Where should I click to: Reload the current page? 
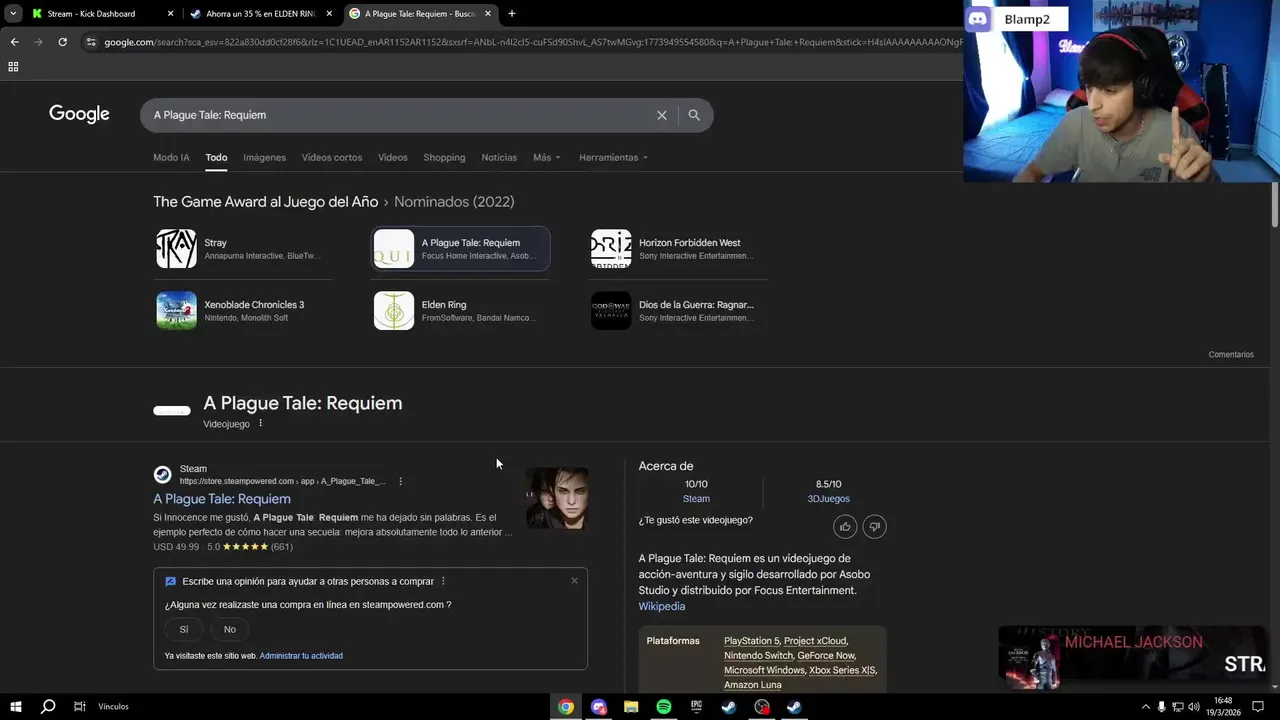point(62,42)
